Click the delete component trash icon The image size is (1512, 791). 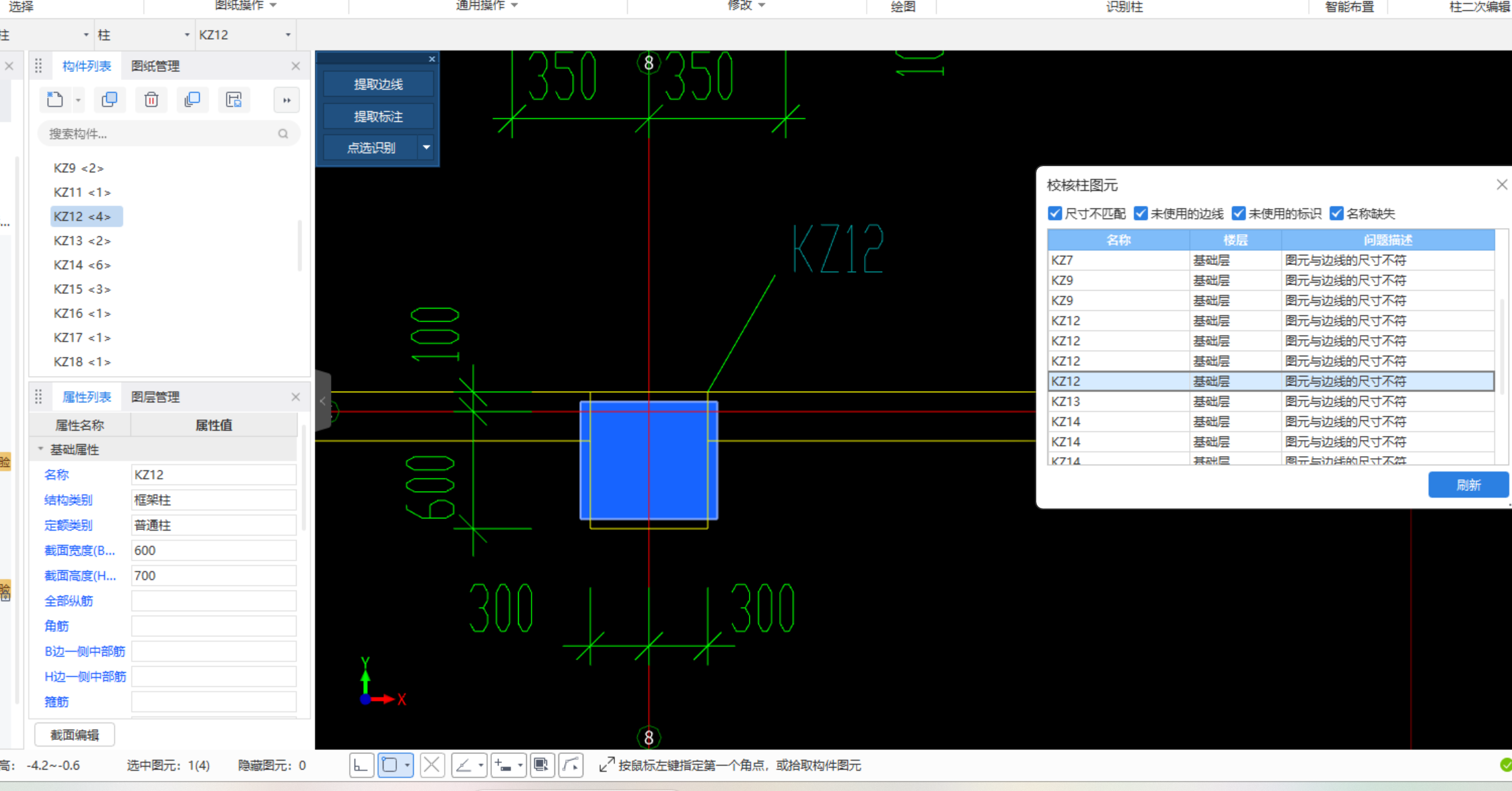click(x=151, y=100)
